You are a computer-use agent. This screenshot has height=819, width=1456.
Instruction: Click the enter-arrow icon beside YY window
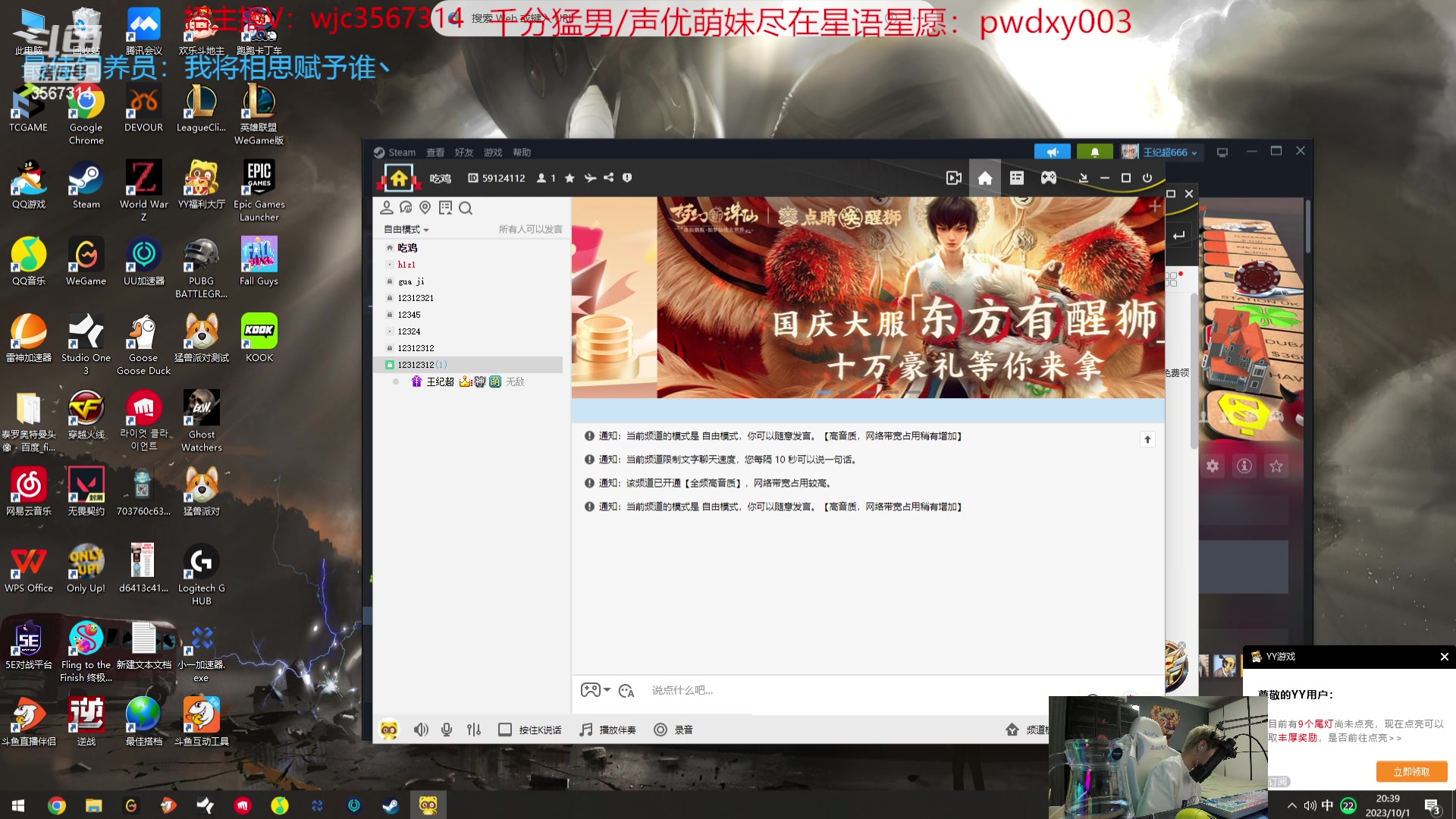point(1179,235)
